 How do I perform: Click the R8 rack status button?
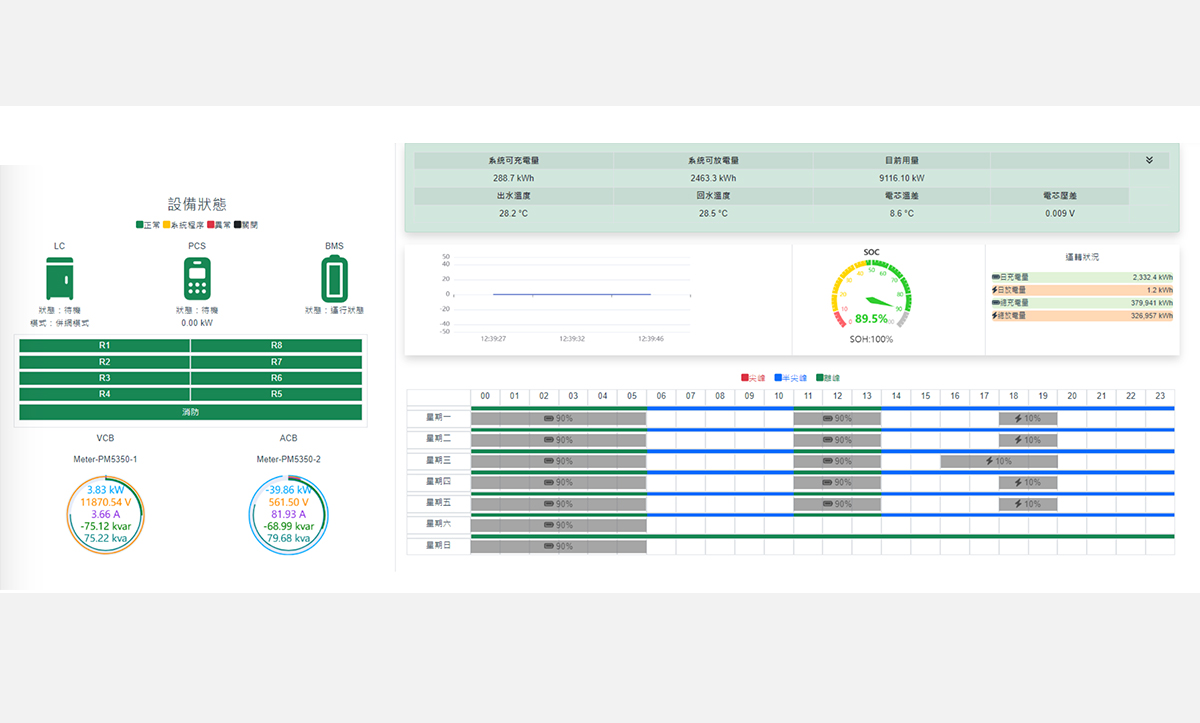point(276,345)
